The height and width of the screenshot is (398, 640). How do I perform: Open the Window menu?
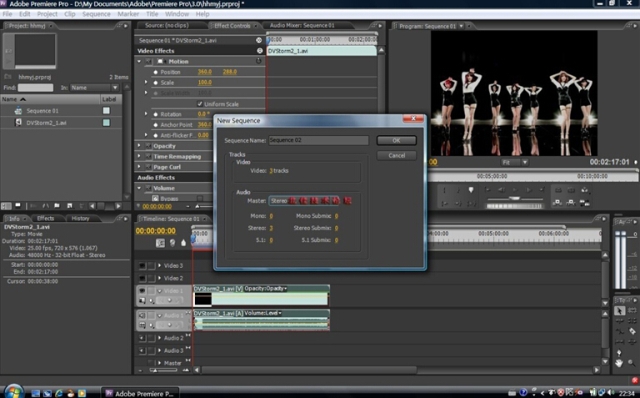[177, 14]
